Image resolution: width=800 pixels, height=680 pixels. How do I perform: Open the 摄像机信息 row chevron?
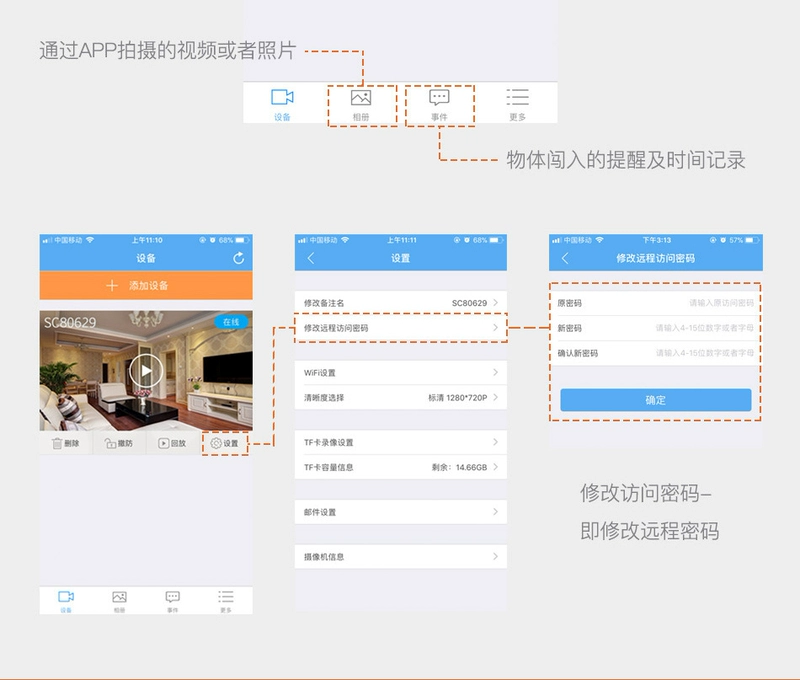tap(495, 557)
